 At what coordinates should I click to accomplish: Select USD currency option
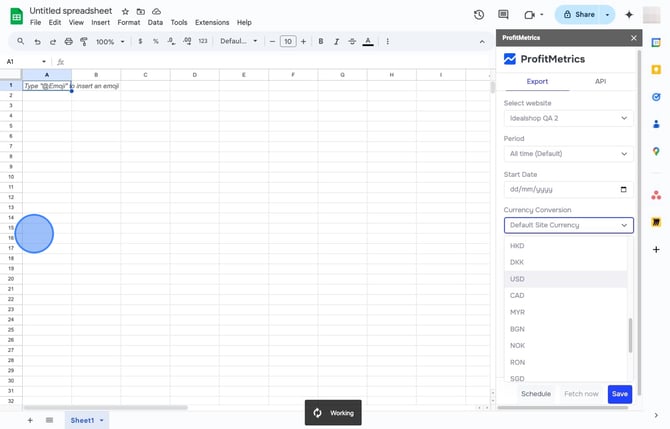click(x=566, y=279)
